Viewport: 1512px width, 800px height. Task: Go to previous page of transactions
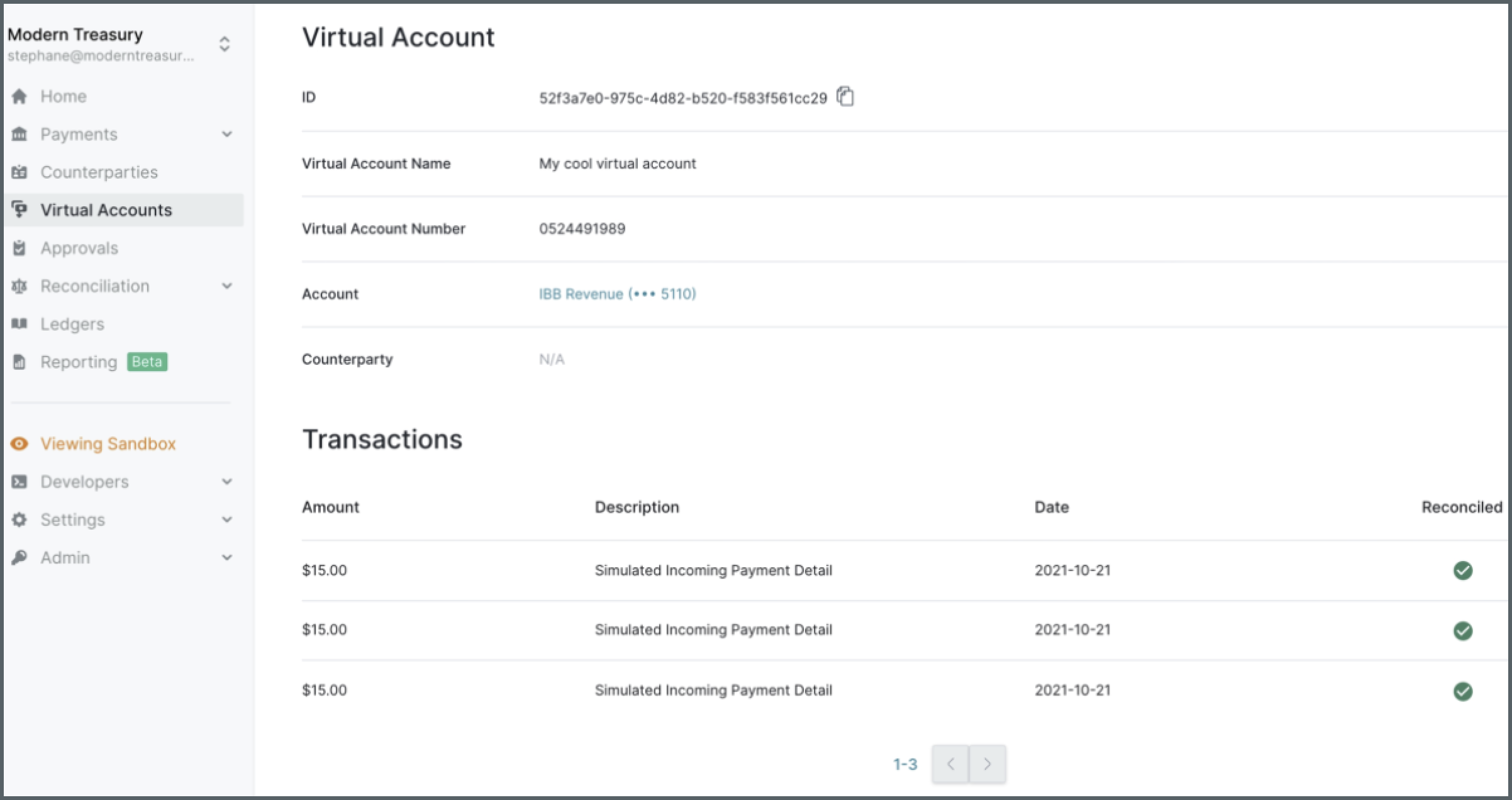click(950, 764)
